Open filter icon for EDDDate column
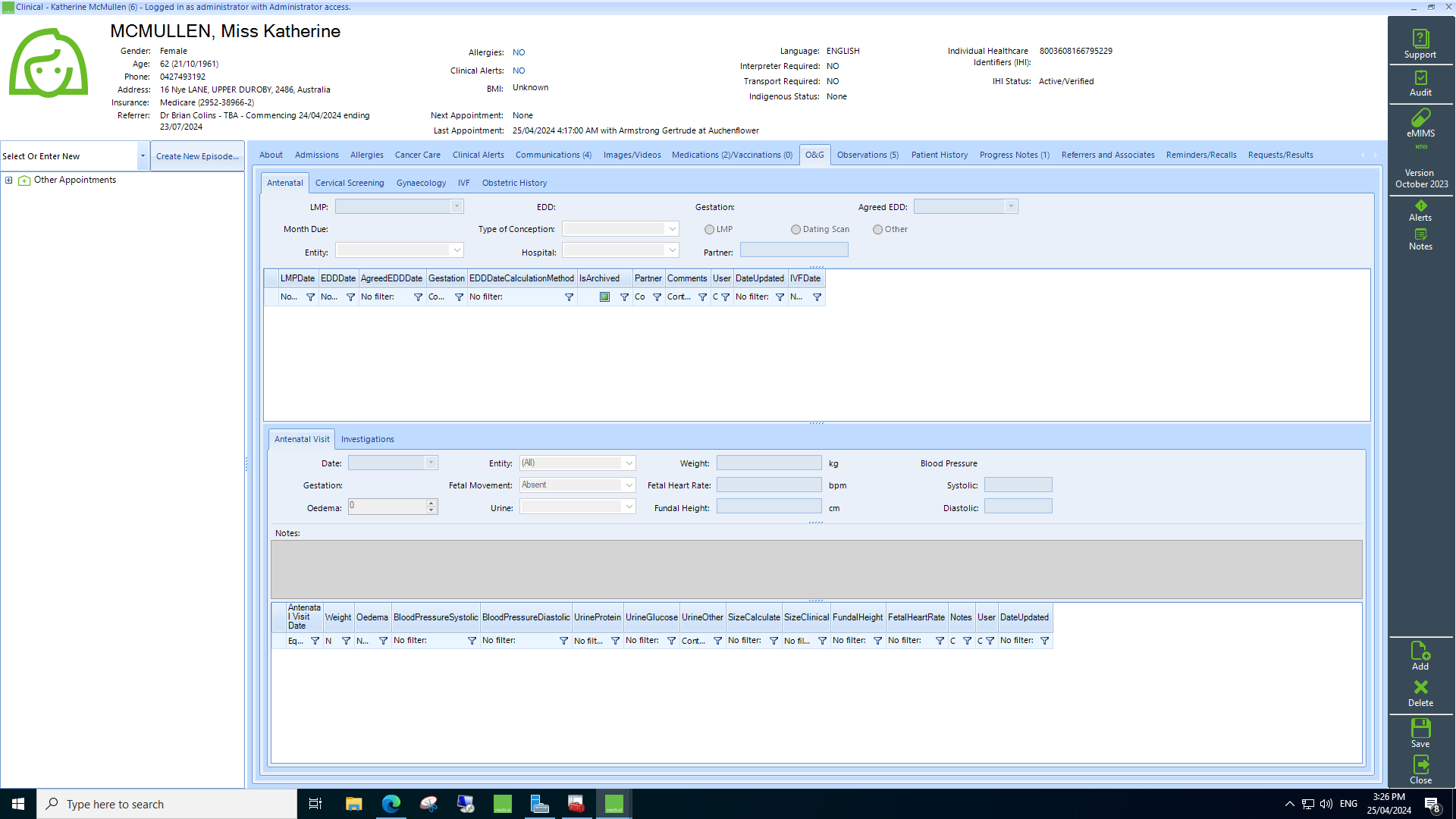Image resolution: width=1456 pixels, height=819 pixels. (x=350, y=297)
